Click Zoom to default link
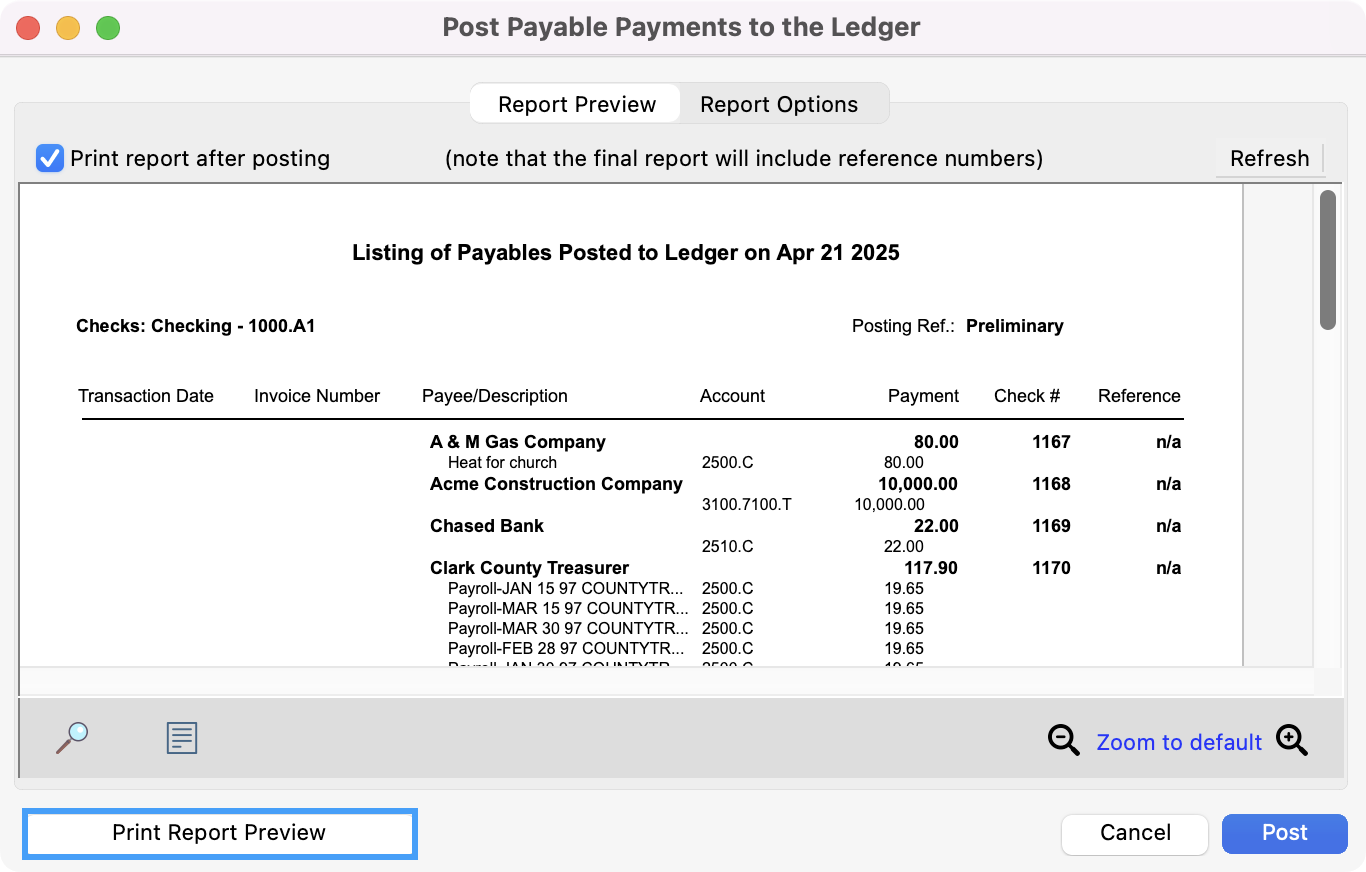1366x872 pixels. [x=1178, y=742]
